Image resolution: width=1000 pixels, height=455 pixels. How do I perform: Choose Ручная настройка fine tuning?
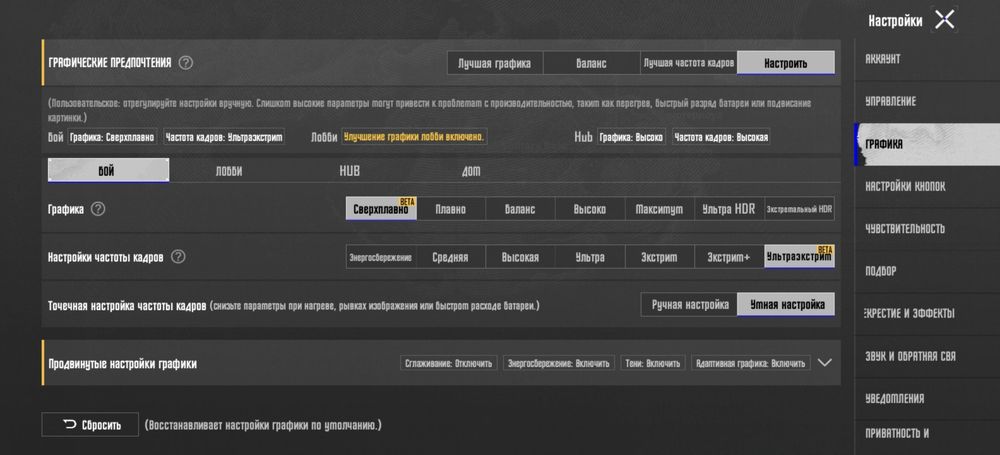[x=689, y=304]
